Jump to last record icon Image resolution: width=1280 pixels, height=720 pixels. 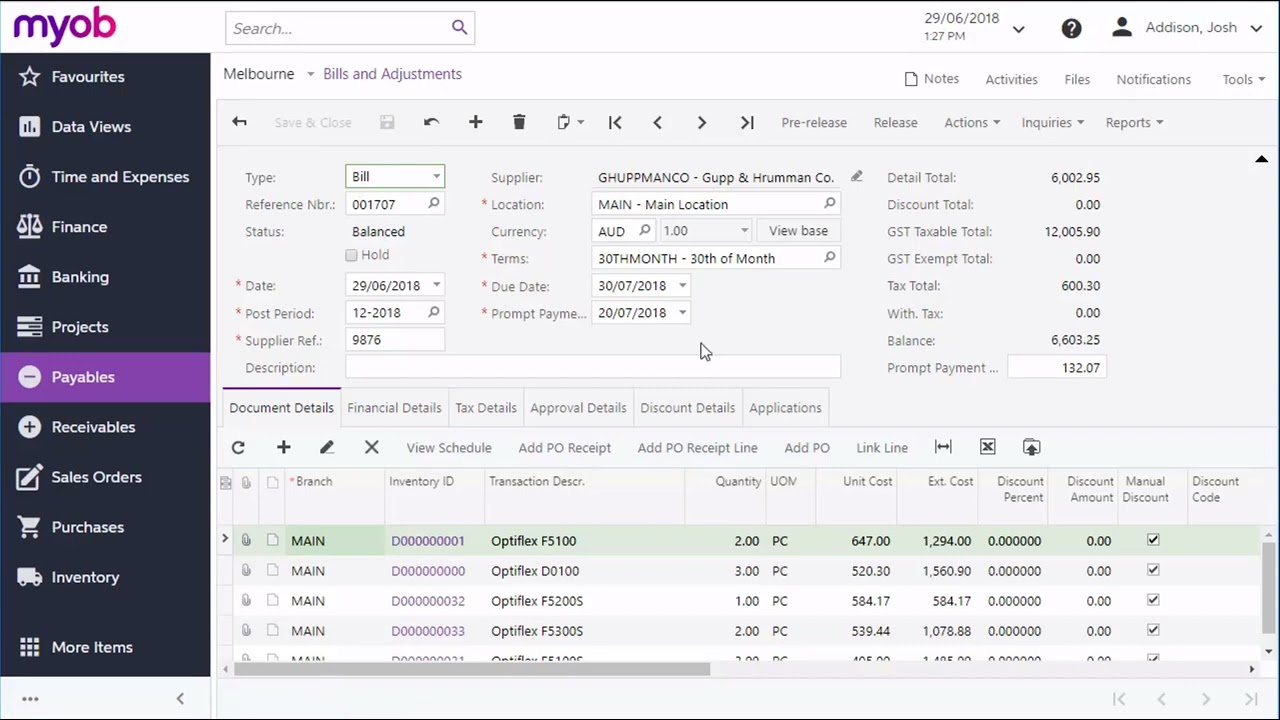click(746, 122)
